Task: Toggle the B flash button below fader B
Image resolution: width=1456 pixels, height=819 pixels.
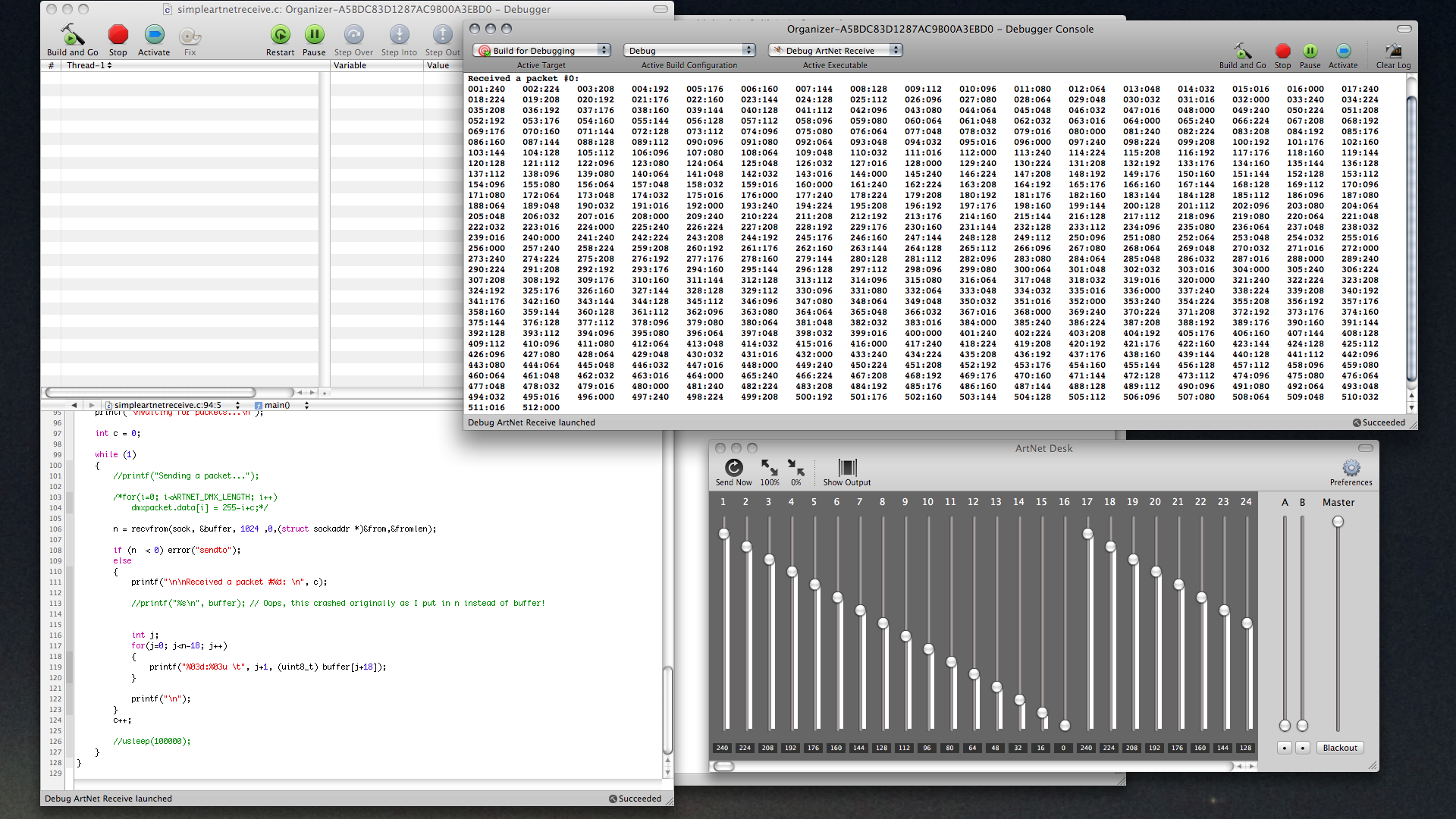Action: click(x=1302, y=748)
